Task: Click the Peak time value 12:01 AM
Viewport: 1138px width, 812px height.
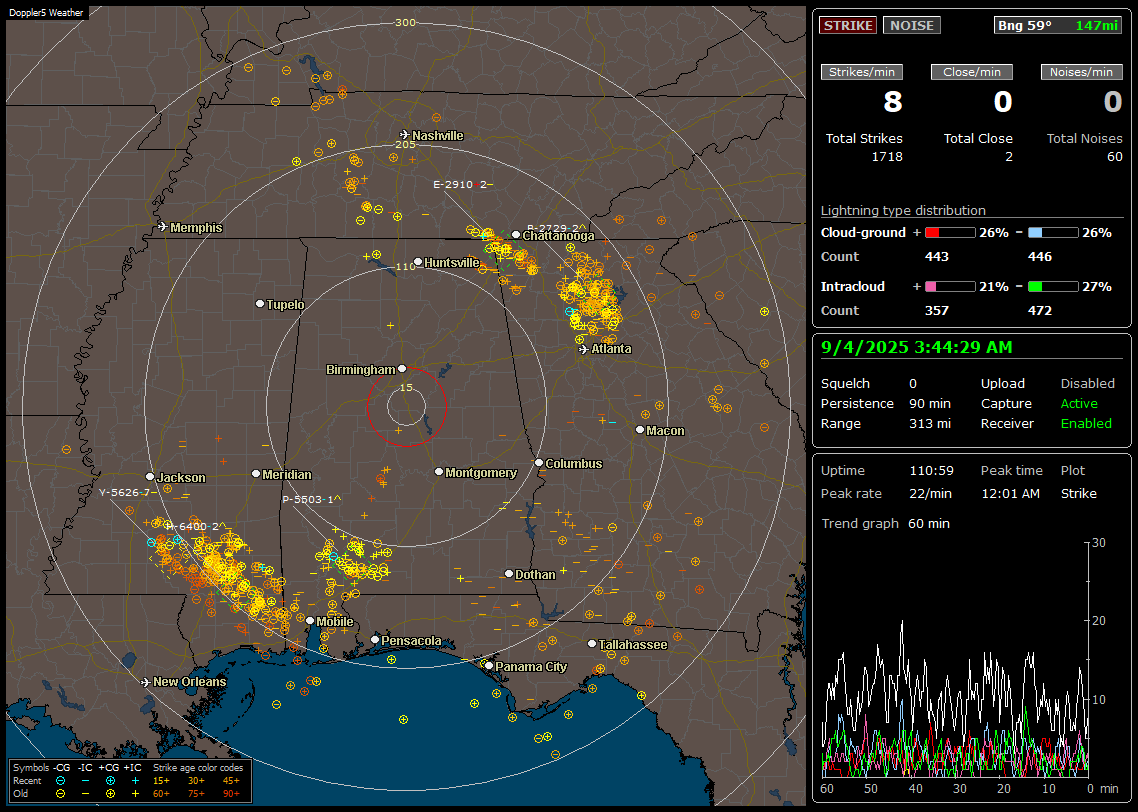Action: click(1010, 493)
